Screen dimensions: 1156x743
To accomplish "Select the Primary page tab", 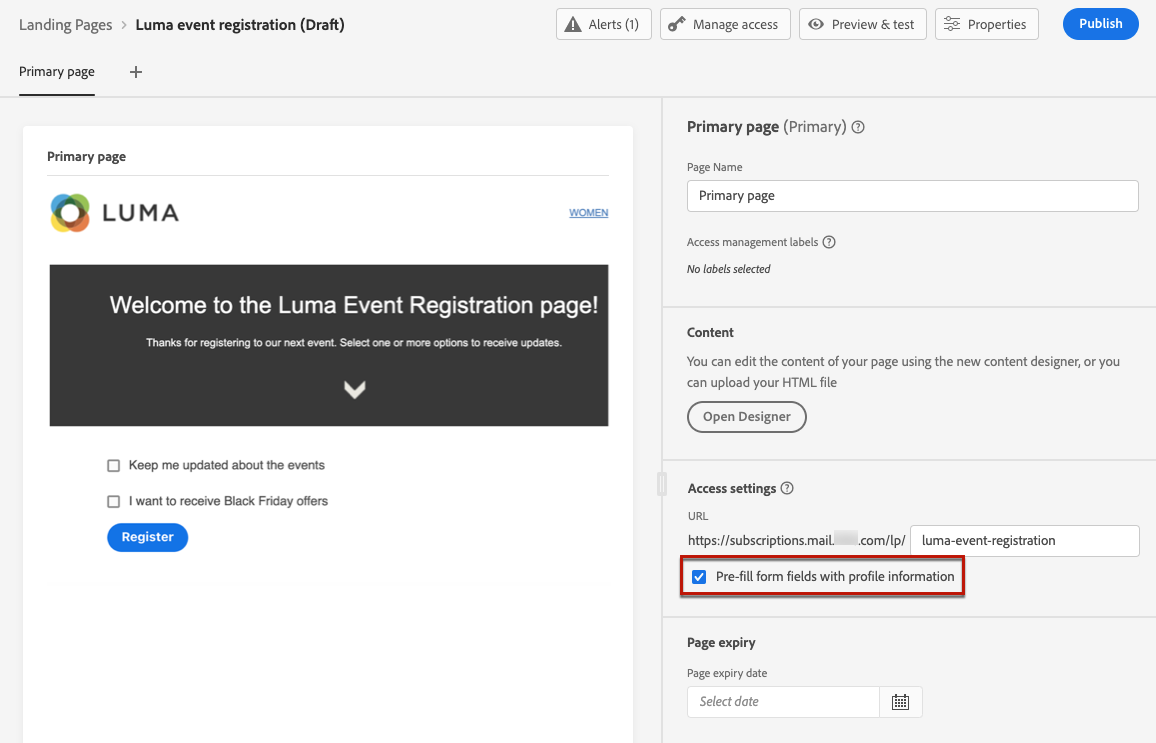I will tap(57, 72).
